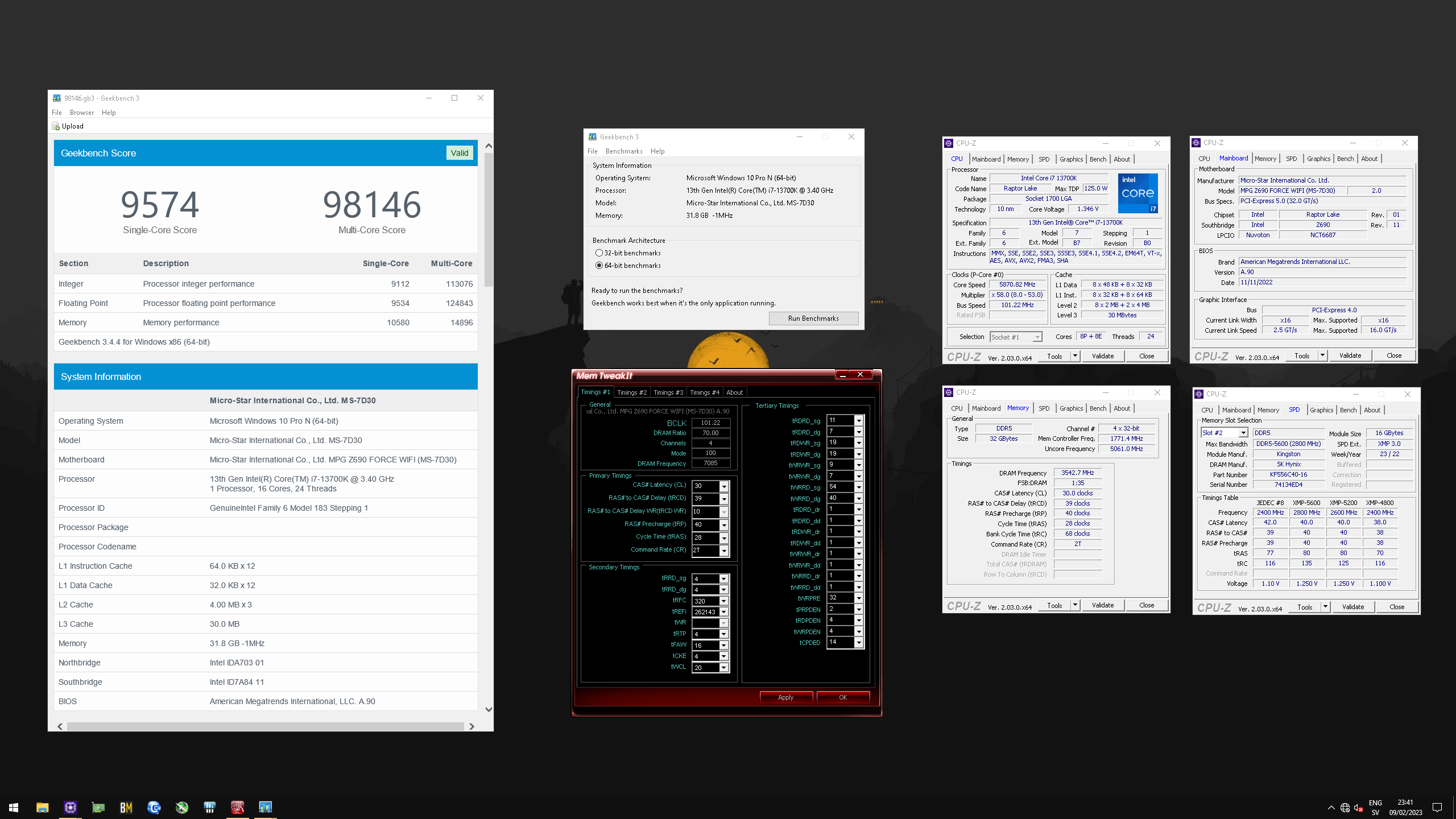Open the HWiNFO blue taskbar icon

209,807
